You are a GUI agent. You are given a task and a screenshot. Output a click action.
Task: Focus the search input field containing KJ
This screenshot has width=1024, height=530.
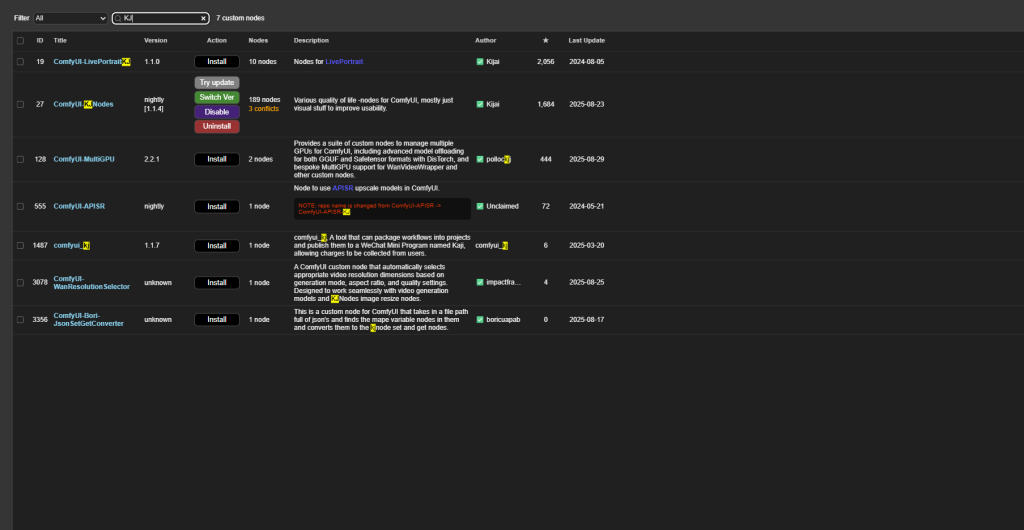click(160, 18)
